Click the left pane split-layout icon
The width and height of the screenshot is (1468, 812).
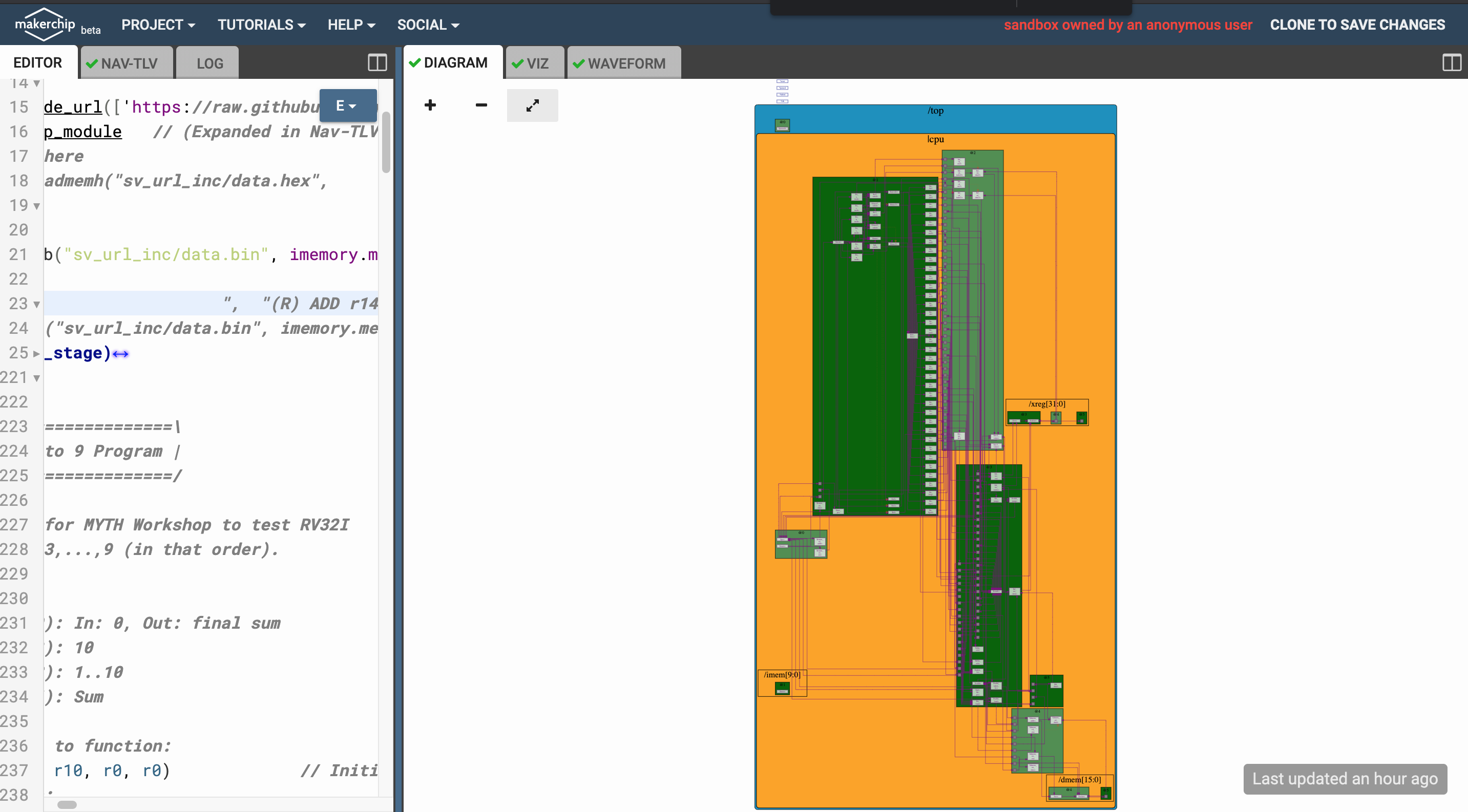378,62
